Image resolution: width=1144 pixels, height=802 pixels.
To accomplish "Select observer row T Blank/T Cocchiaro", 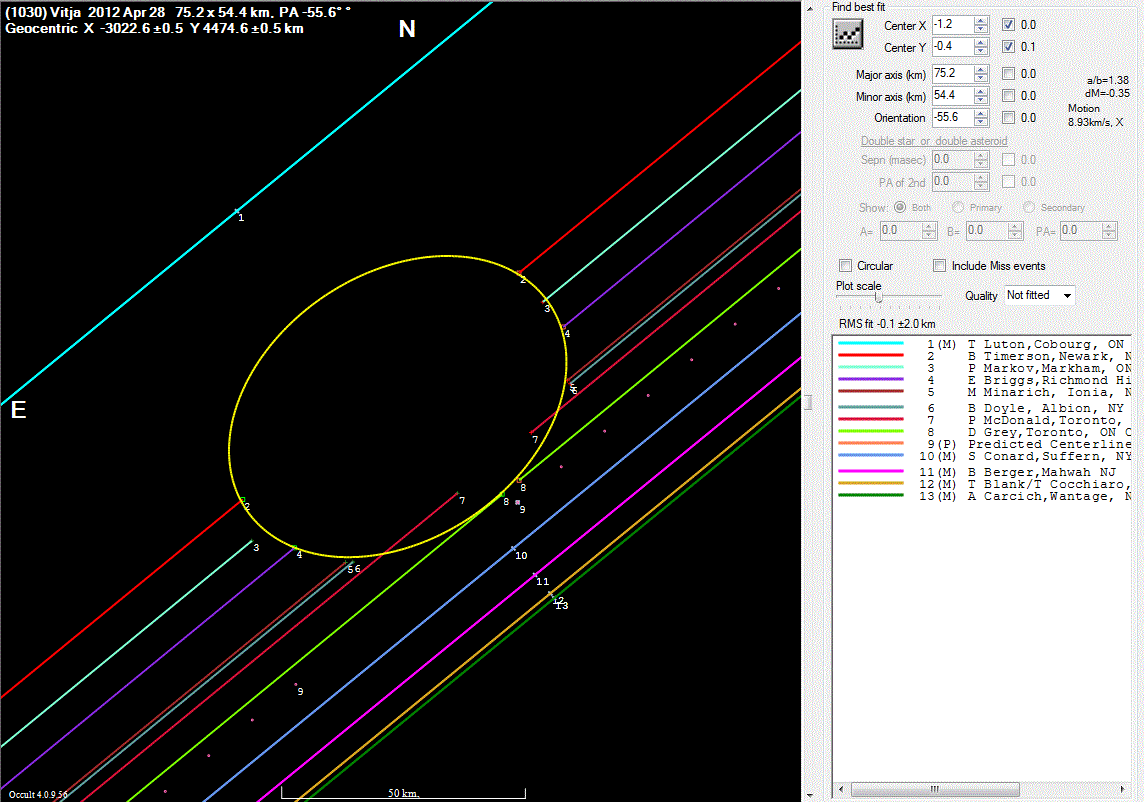I will tap(983, 484).
